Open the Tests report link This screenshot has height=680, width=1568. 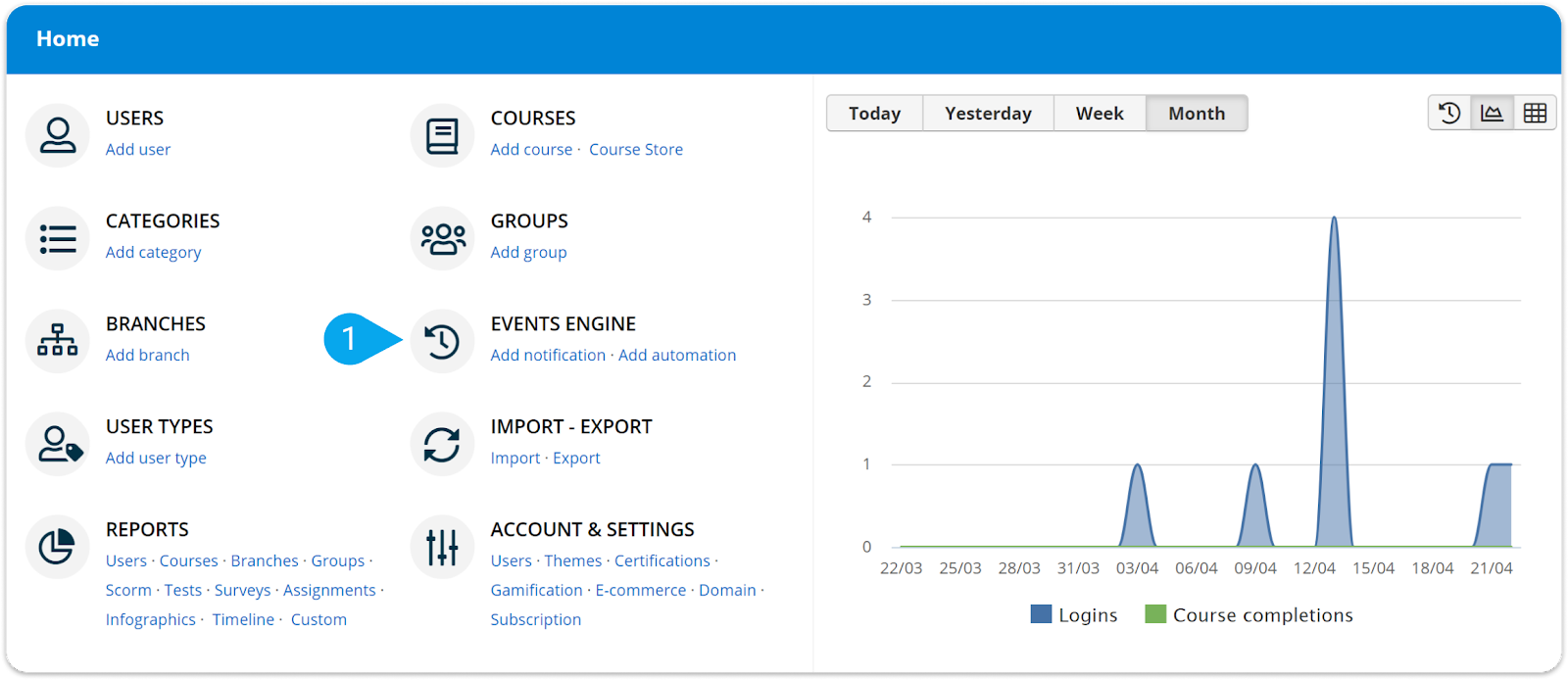(183, 590)
